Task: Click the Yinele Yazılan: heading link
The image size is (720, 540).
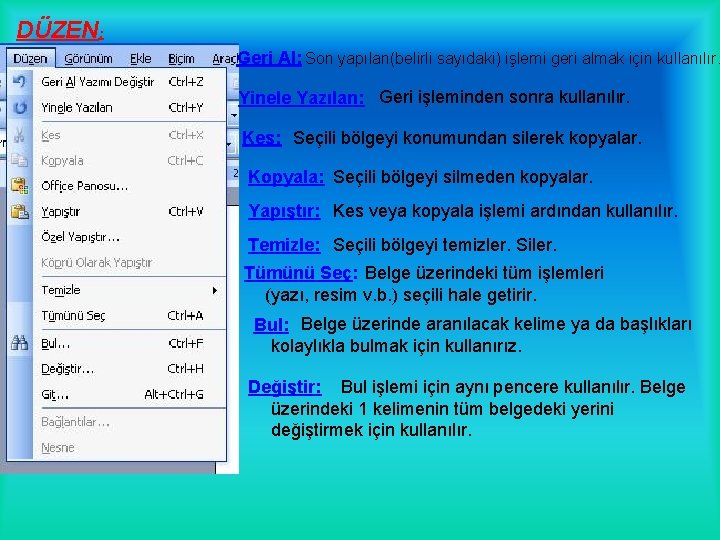Action: [302, 97]
